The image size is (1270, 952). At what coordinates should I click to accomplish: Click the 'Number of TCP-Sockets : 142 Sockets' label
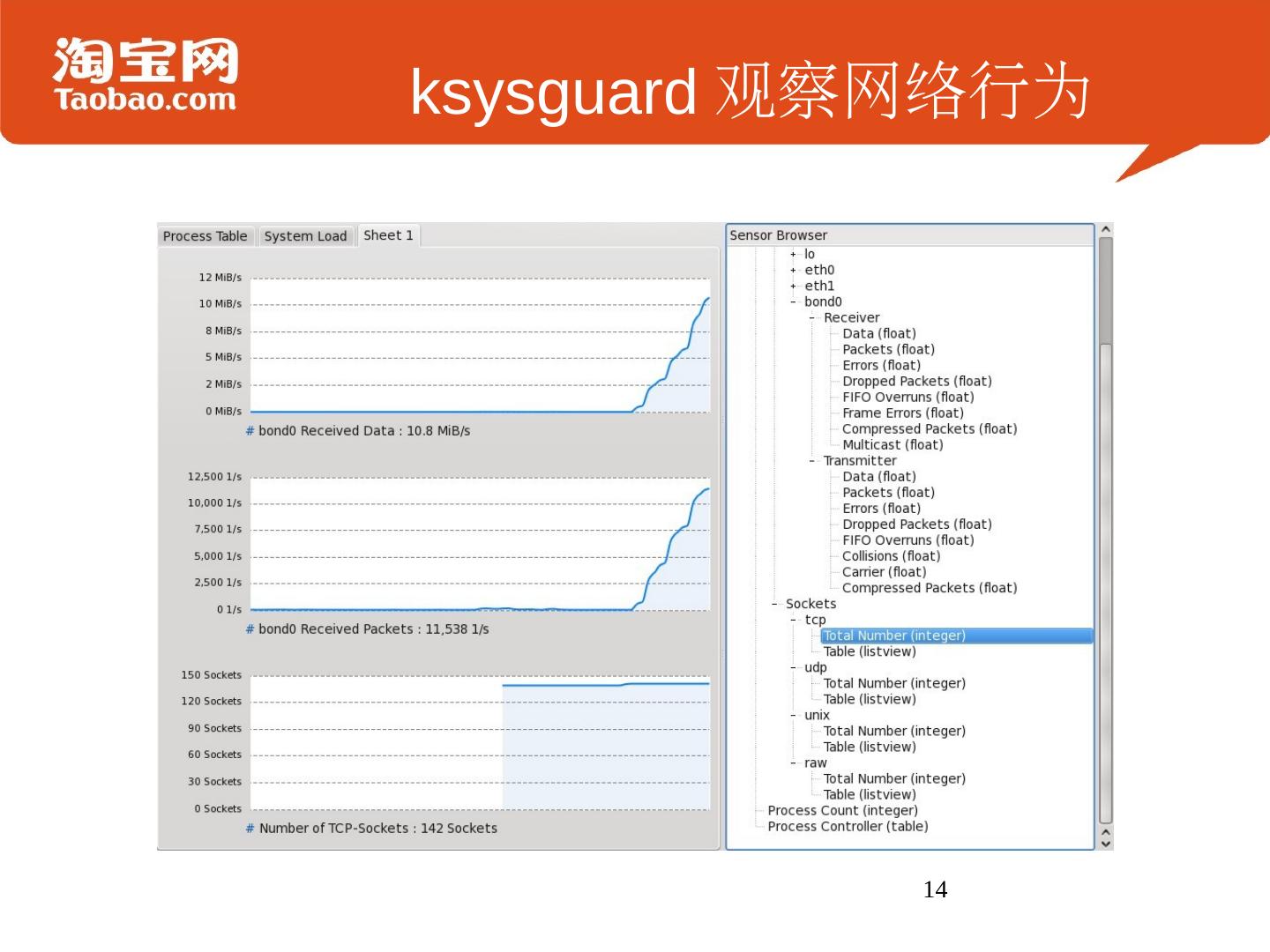377,829
